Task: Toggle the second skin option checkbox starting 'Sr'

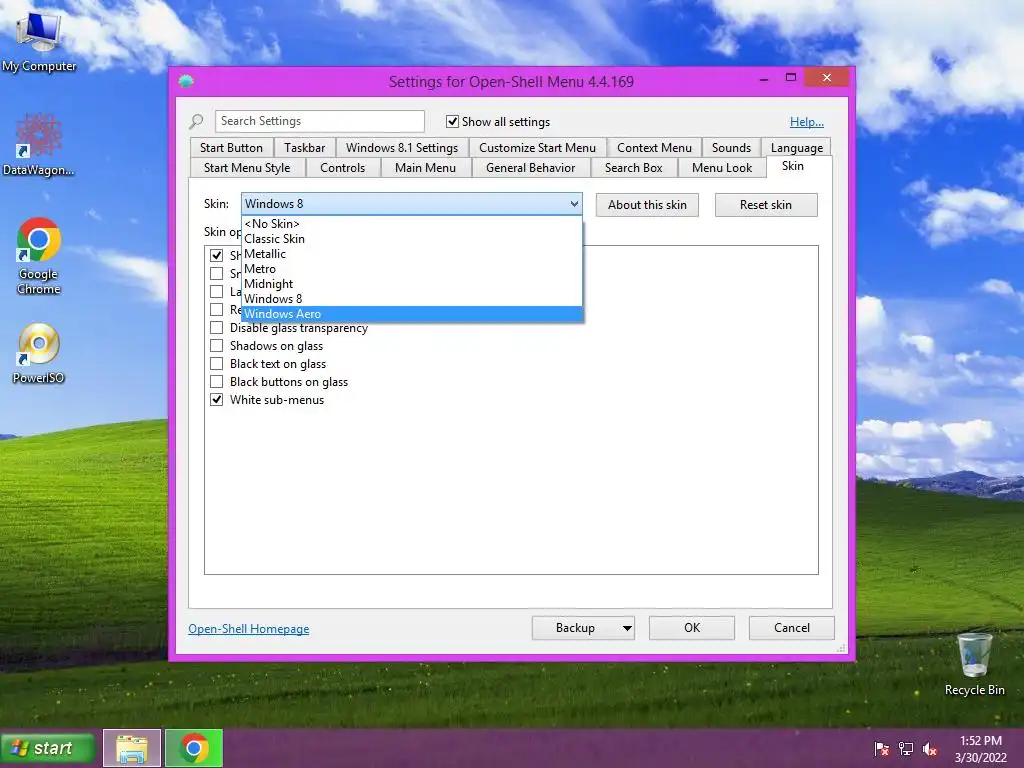Action: click(216, 274)
